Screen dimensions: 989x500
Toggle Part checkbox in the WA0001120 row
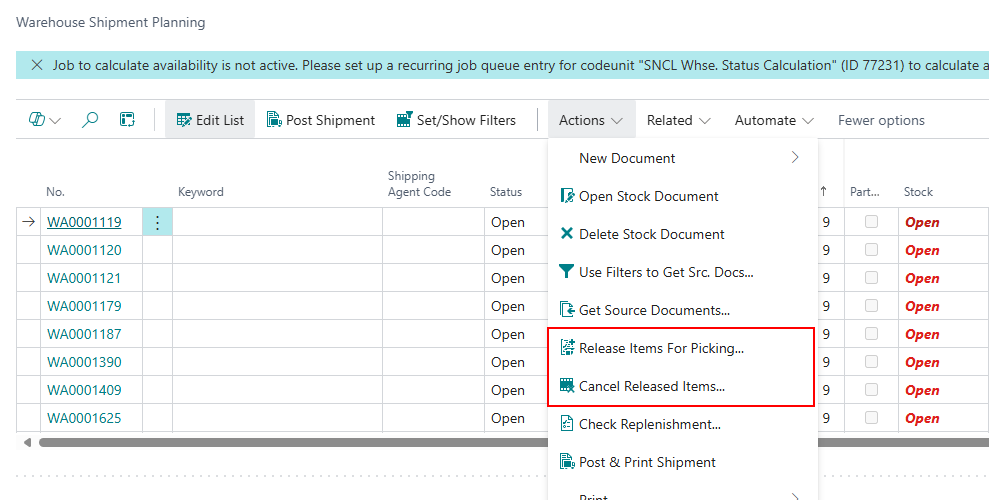(872, 250)
